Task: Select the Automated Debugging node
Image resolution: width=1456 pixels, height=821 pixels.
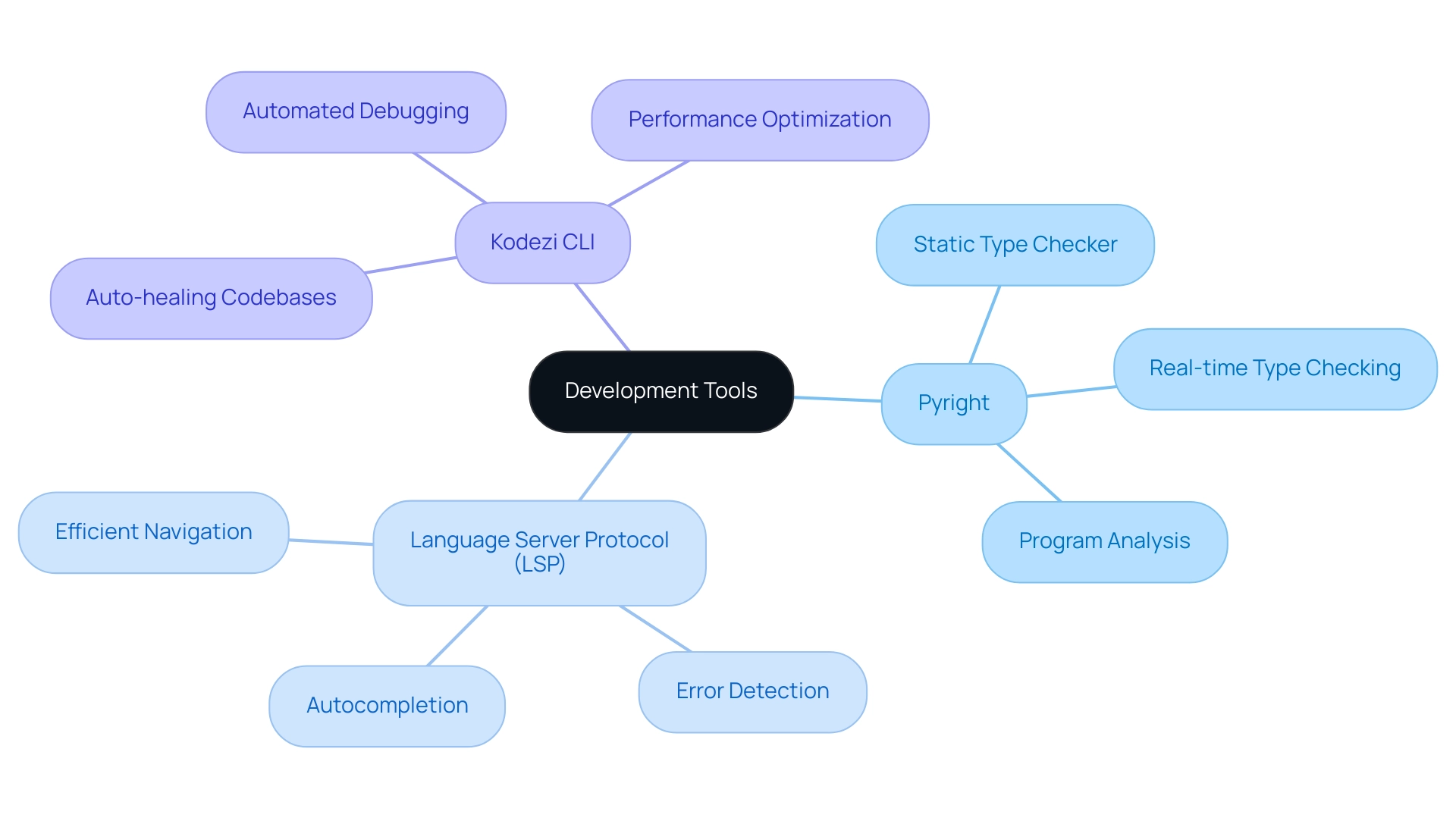Action: click(356, 112)
